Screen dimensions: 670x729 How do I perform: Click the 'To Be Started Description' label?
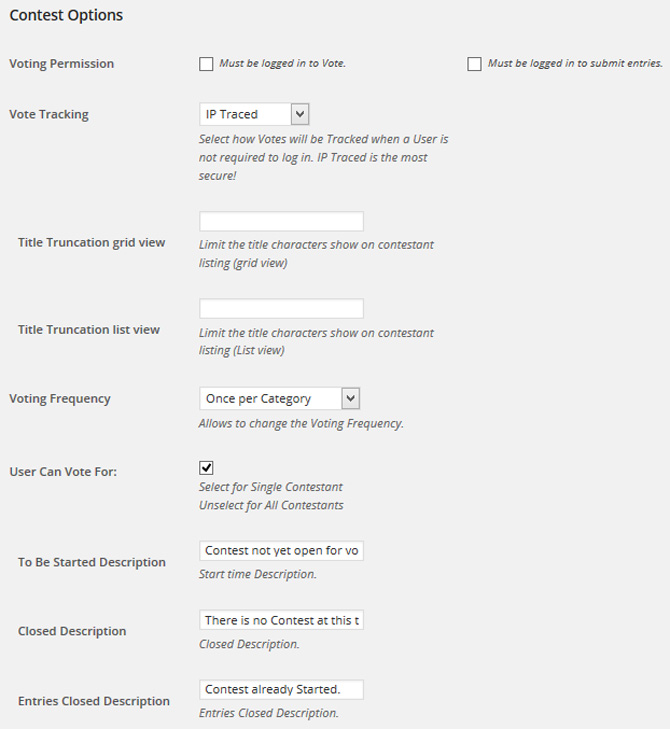pos(92,562)
